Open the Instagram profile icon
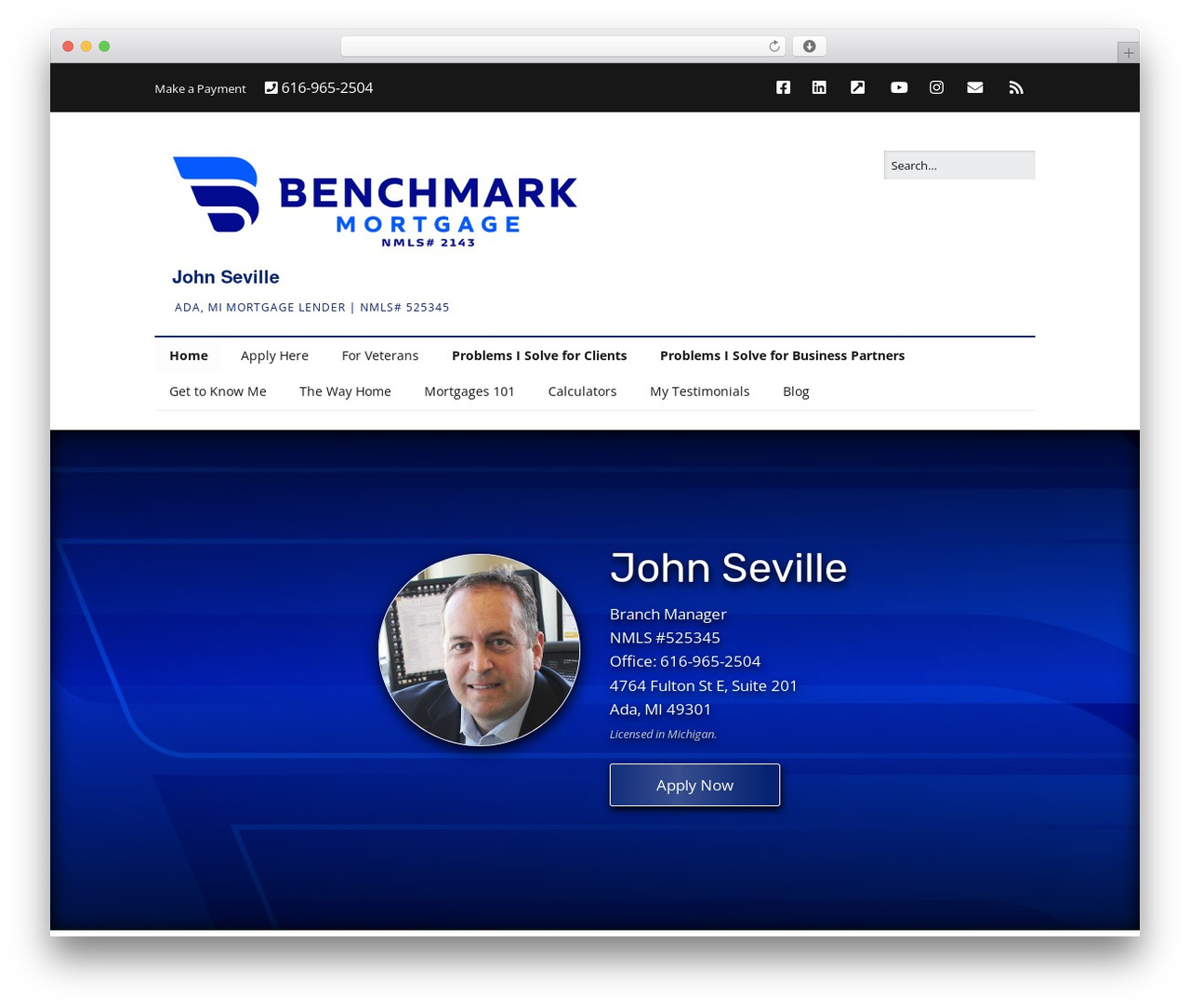This screenshot has height=1008, width=1190. tap(936, 87)
